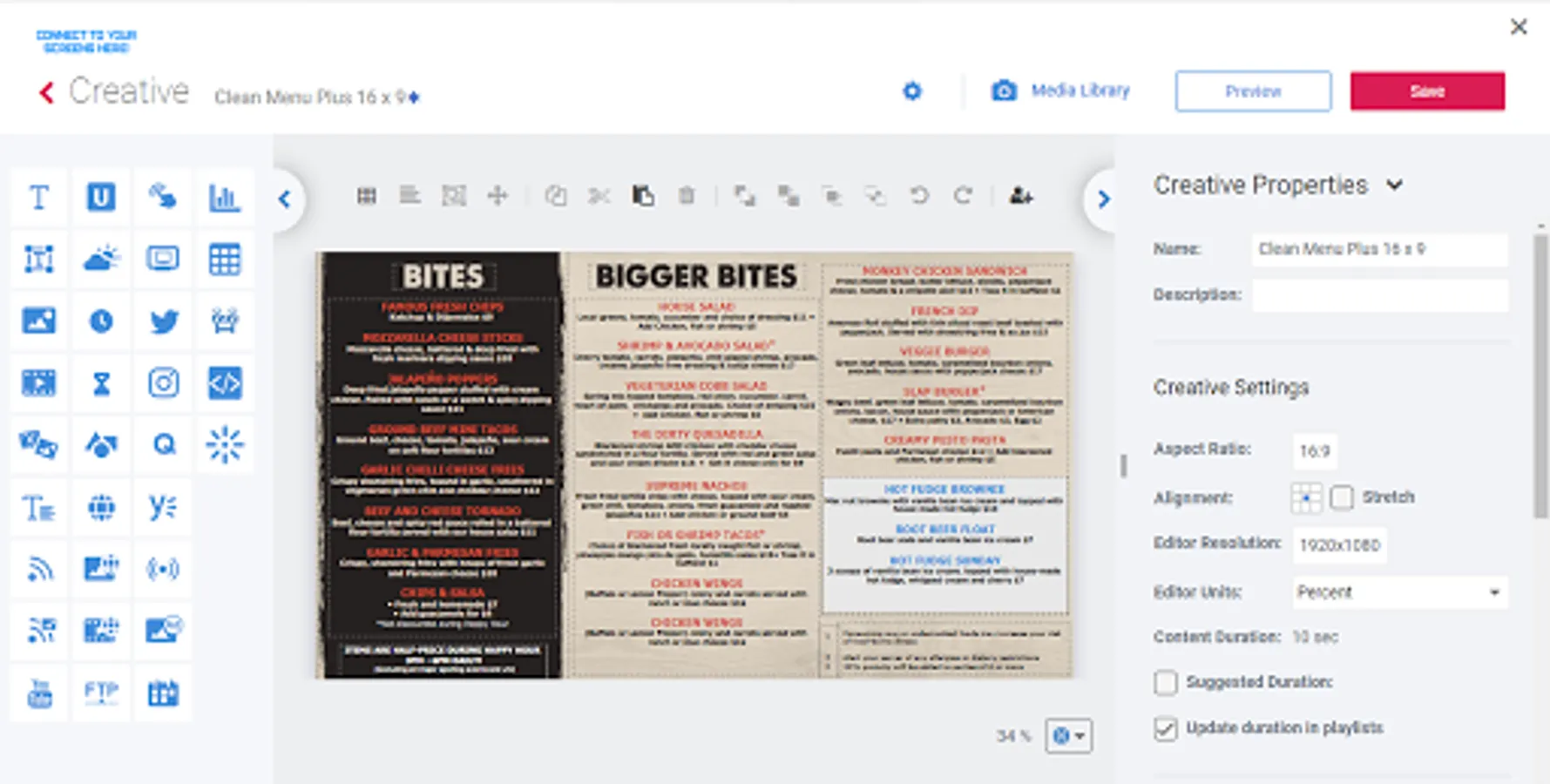Uncheck Update duration in playlists

1165,730
